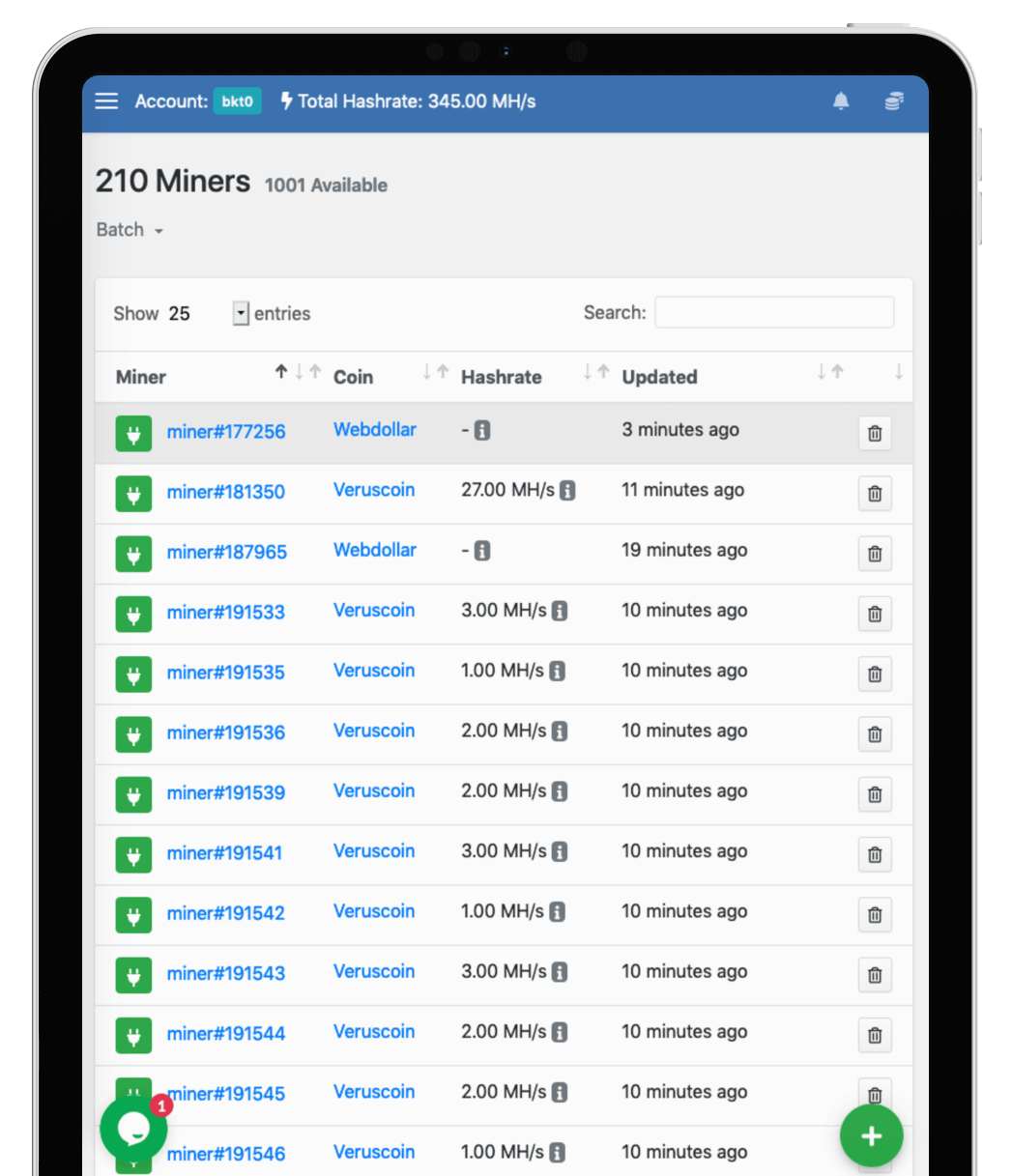1012x1176 pixels.
Task: Click green plug icon of miner#181350
Action: tap(133, 493)
